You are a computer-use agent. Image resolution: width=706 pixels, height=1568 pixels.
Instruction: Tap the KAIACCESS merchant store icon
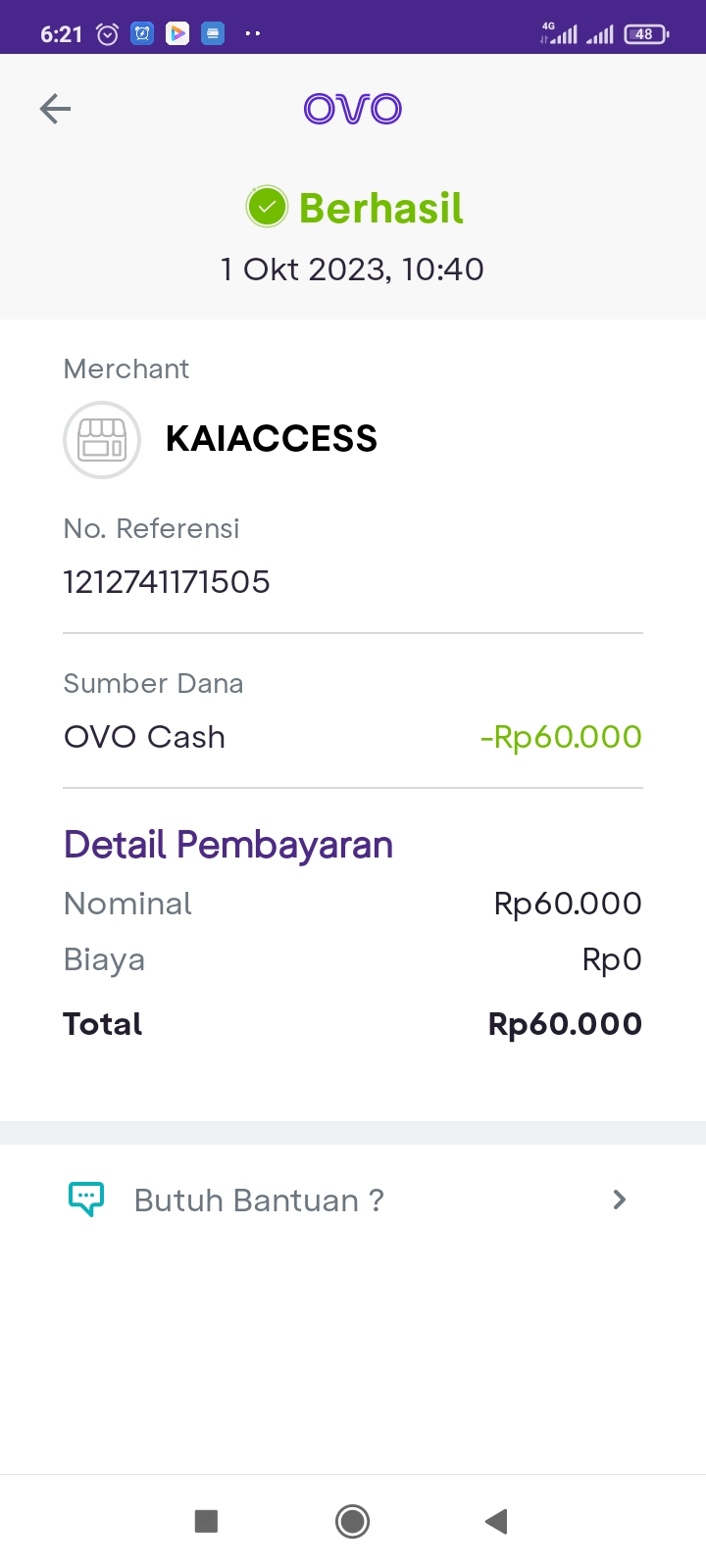(102, 440)
